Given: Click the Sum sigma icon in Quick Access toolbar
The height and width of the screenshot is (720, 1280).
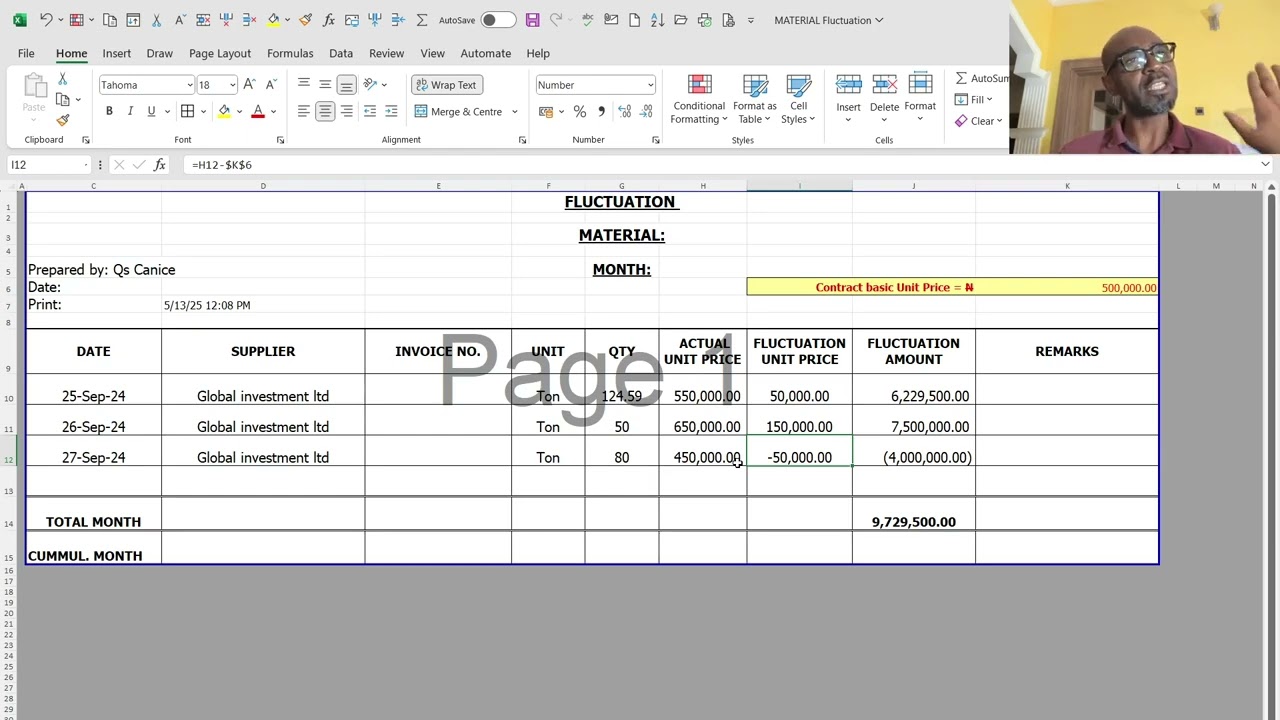Looking at the screenshot, I should 421,20.
